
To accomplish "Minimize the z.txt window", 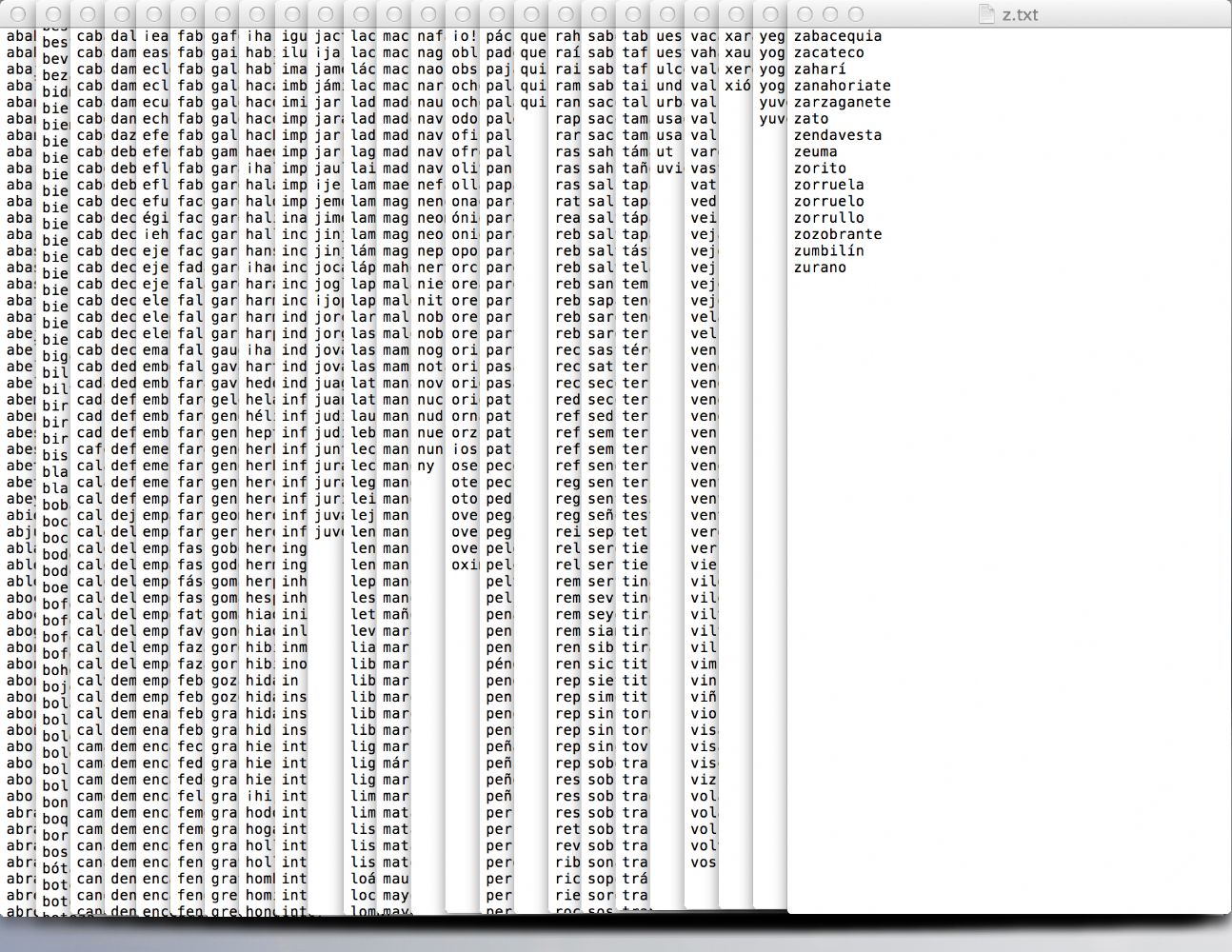I will (830, 14).
